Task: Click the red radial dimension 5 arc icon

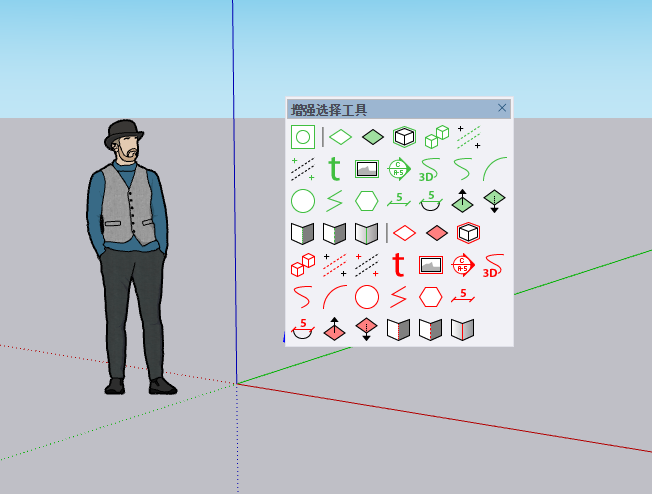Action: coord(303,329)
